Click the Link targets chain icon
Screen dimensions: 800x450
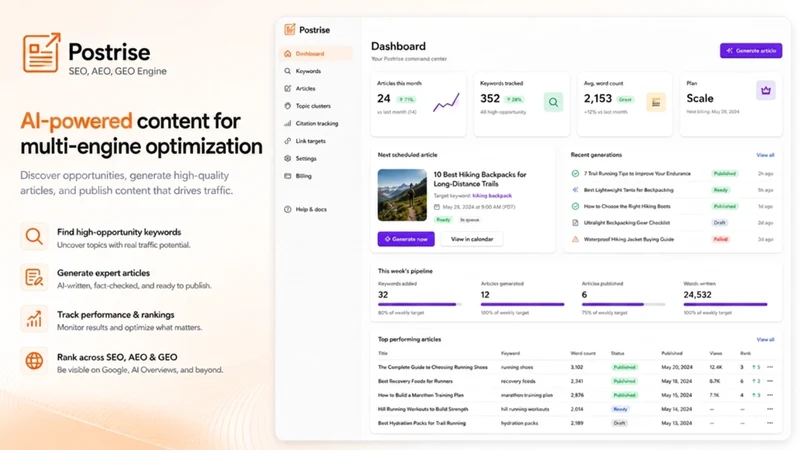point(288,141)
